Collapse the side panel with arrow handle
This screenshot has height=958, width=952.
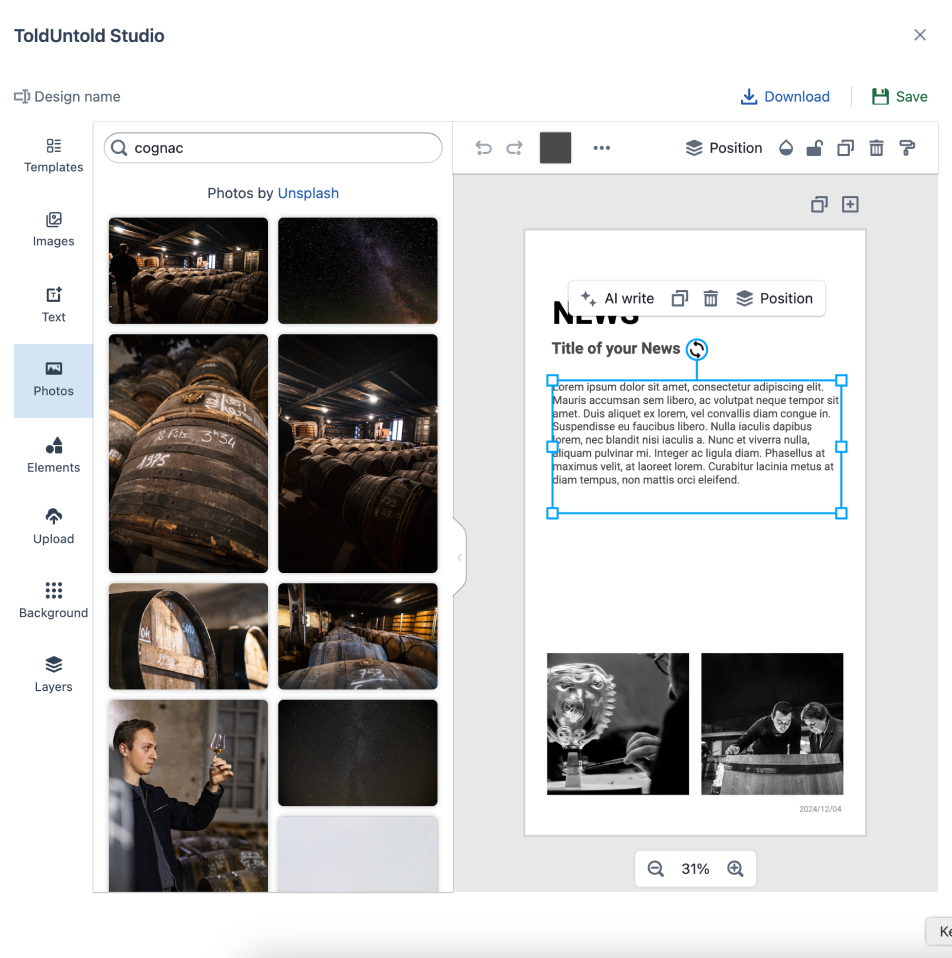(459, 557)
